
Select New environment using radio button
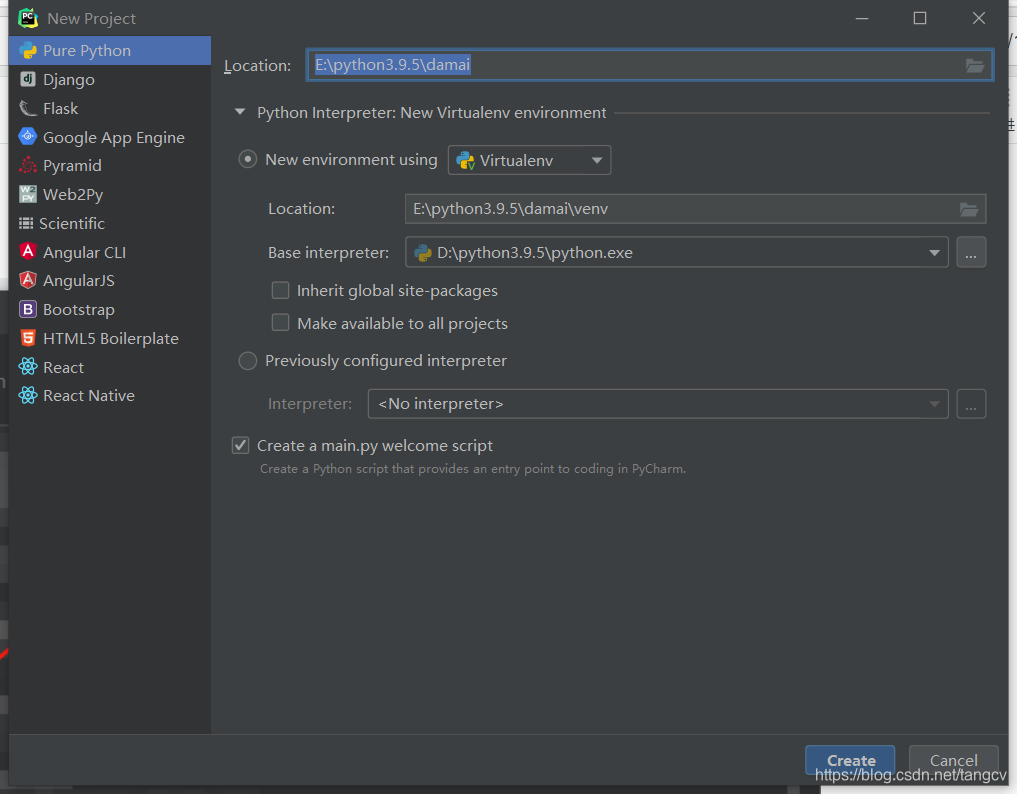coord(248,159)
